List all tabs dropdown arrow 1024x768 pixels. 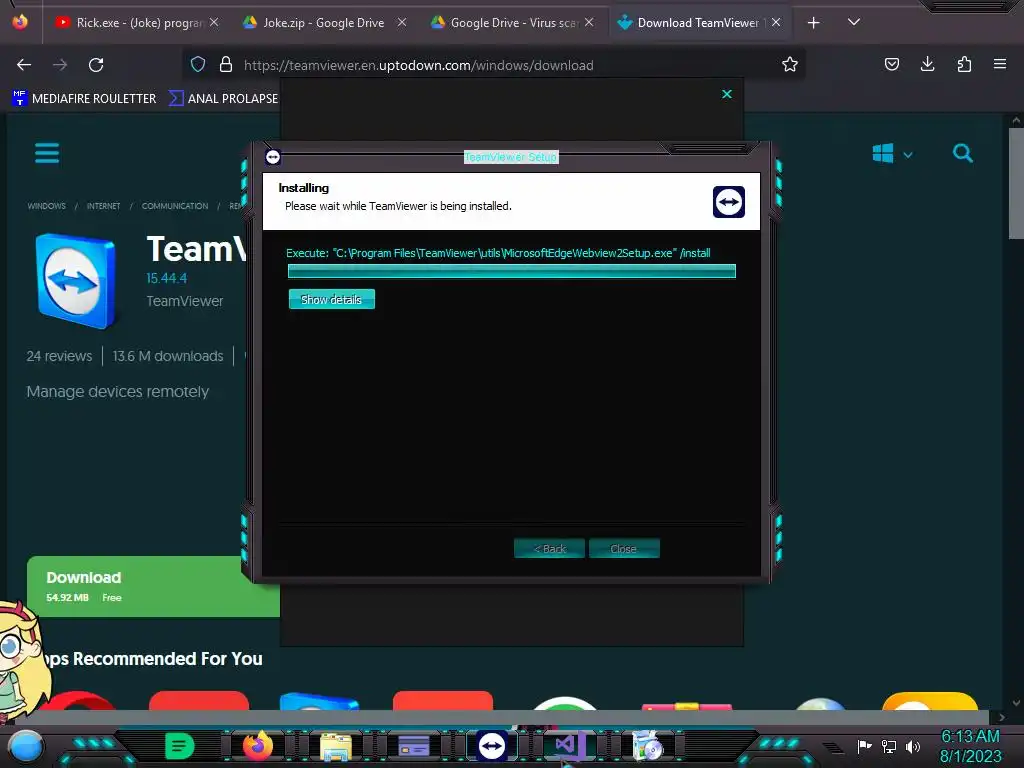tap(854, 22)
